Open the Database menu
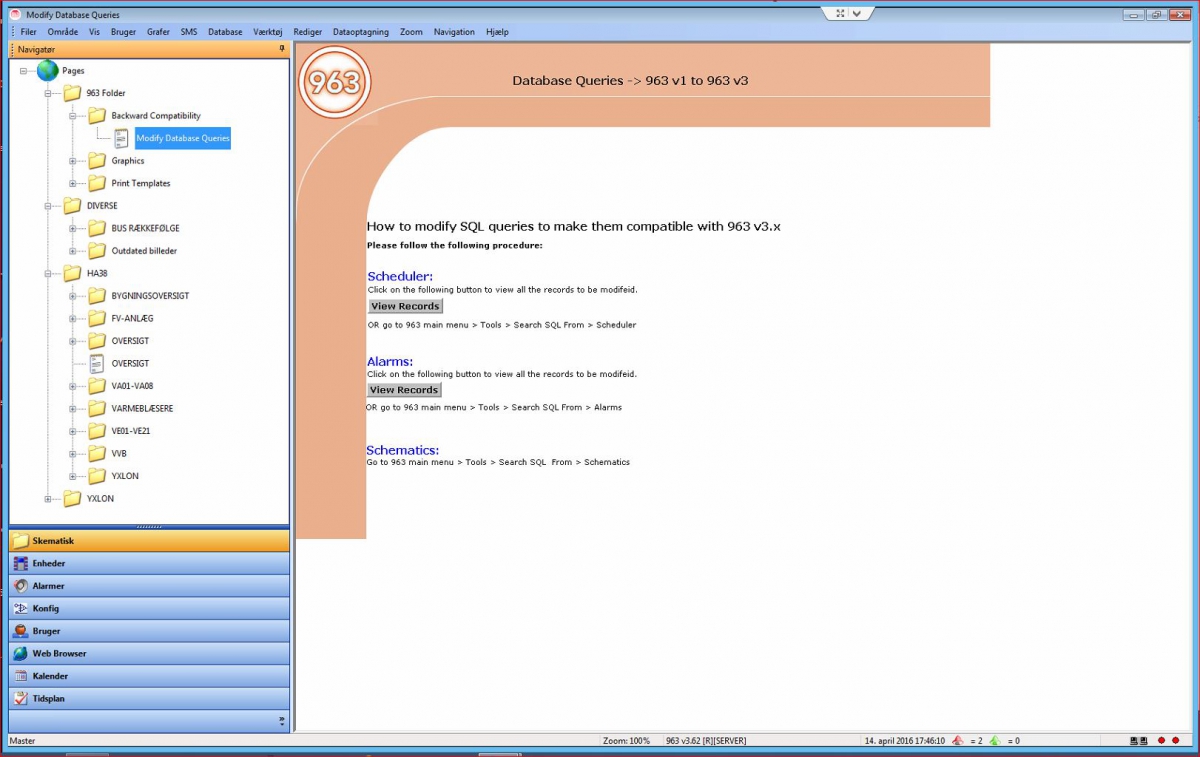This screenshot has height=757, width=1200. tap(225, 32)
